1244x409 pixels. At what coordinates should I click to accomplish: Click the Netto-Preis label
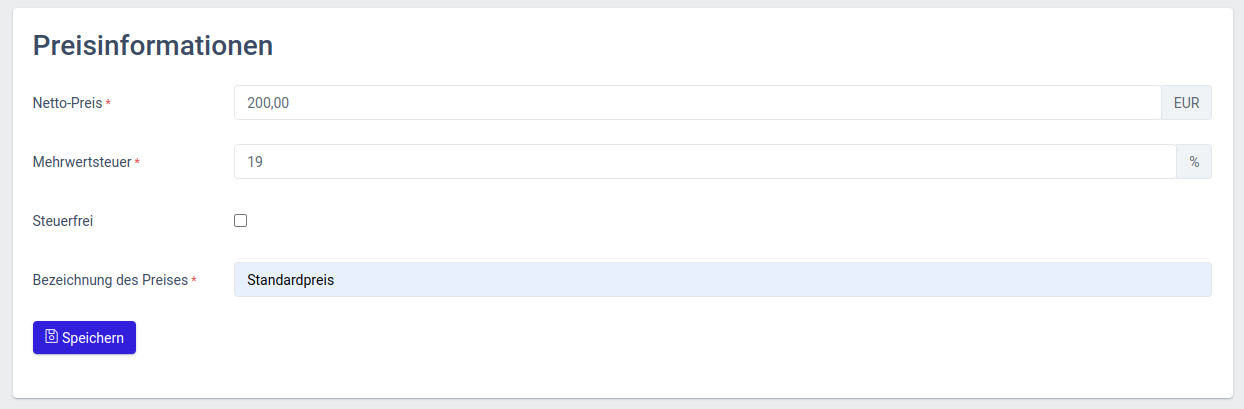point(68,102)
